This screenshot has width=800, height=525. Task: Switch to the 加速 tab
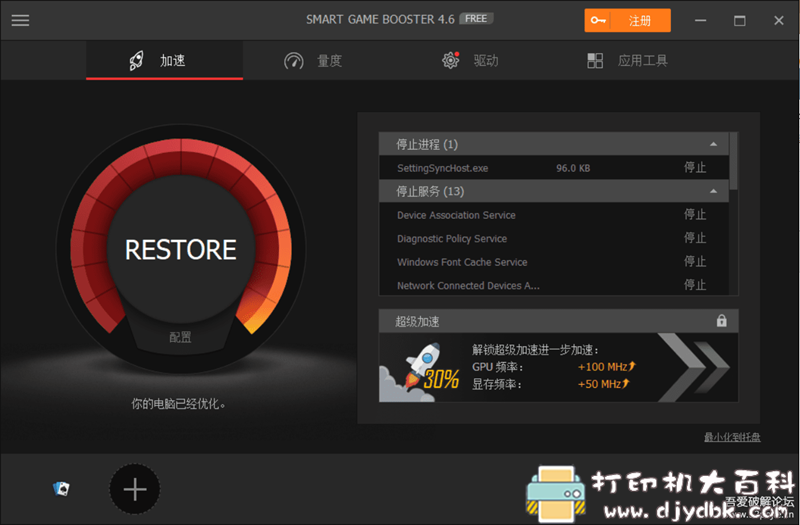coord(164,61)
